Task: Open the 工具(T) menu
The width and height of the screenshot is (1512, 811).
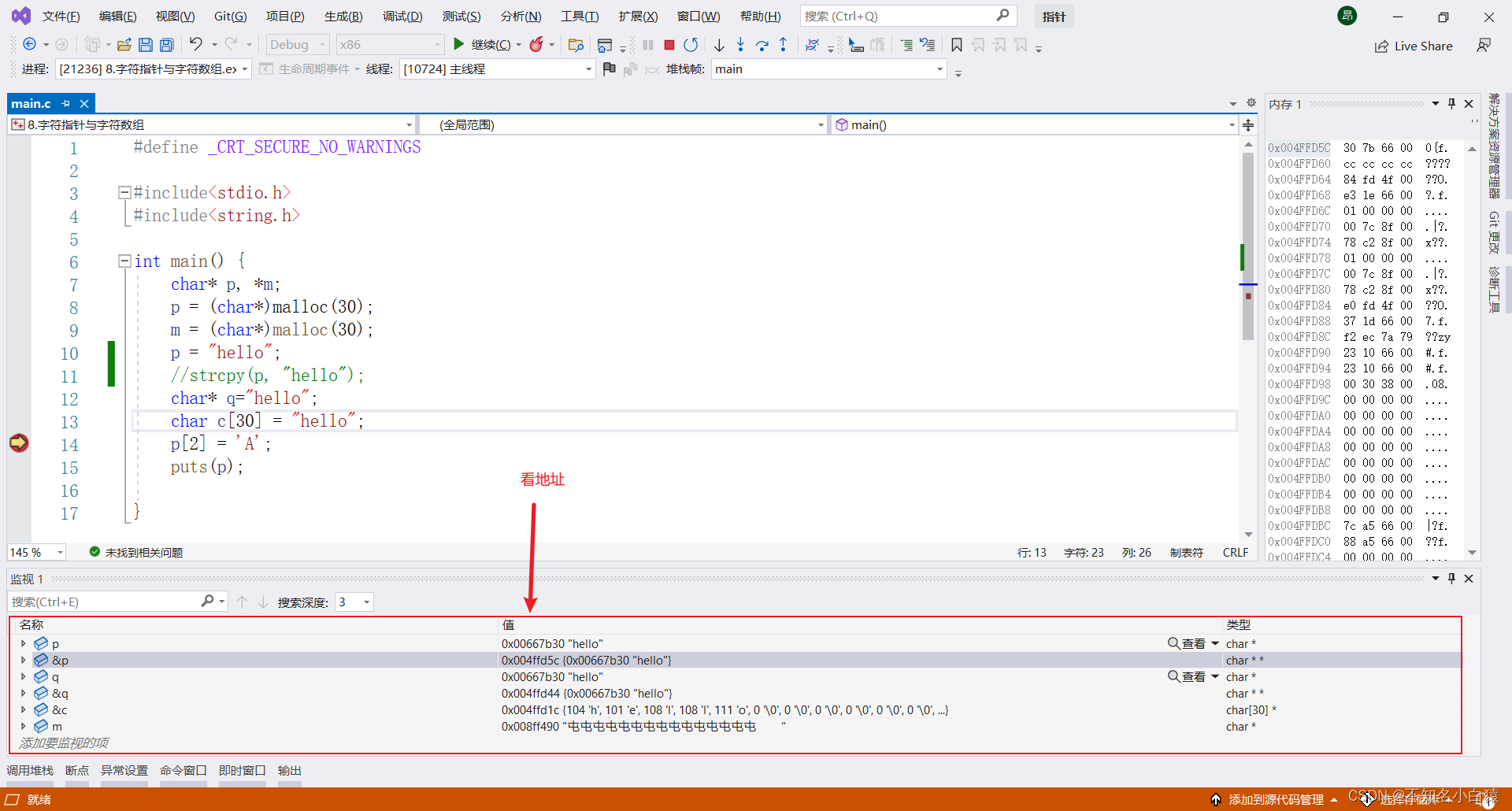Action: click(580, 17)
